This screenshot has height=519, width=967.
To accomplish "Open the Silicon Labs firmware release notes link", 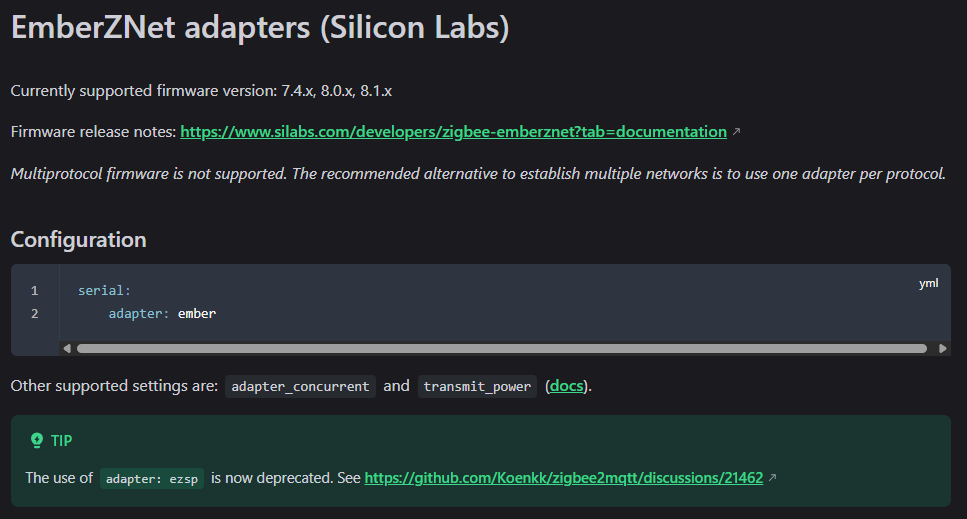I will pyautogui.click(x=453, y=132).
